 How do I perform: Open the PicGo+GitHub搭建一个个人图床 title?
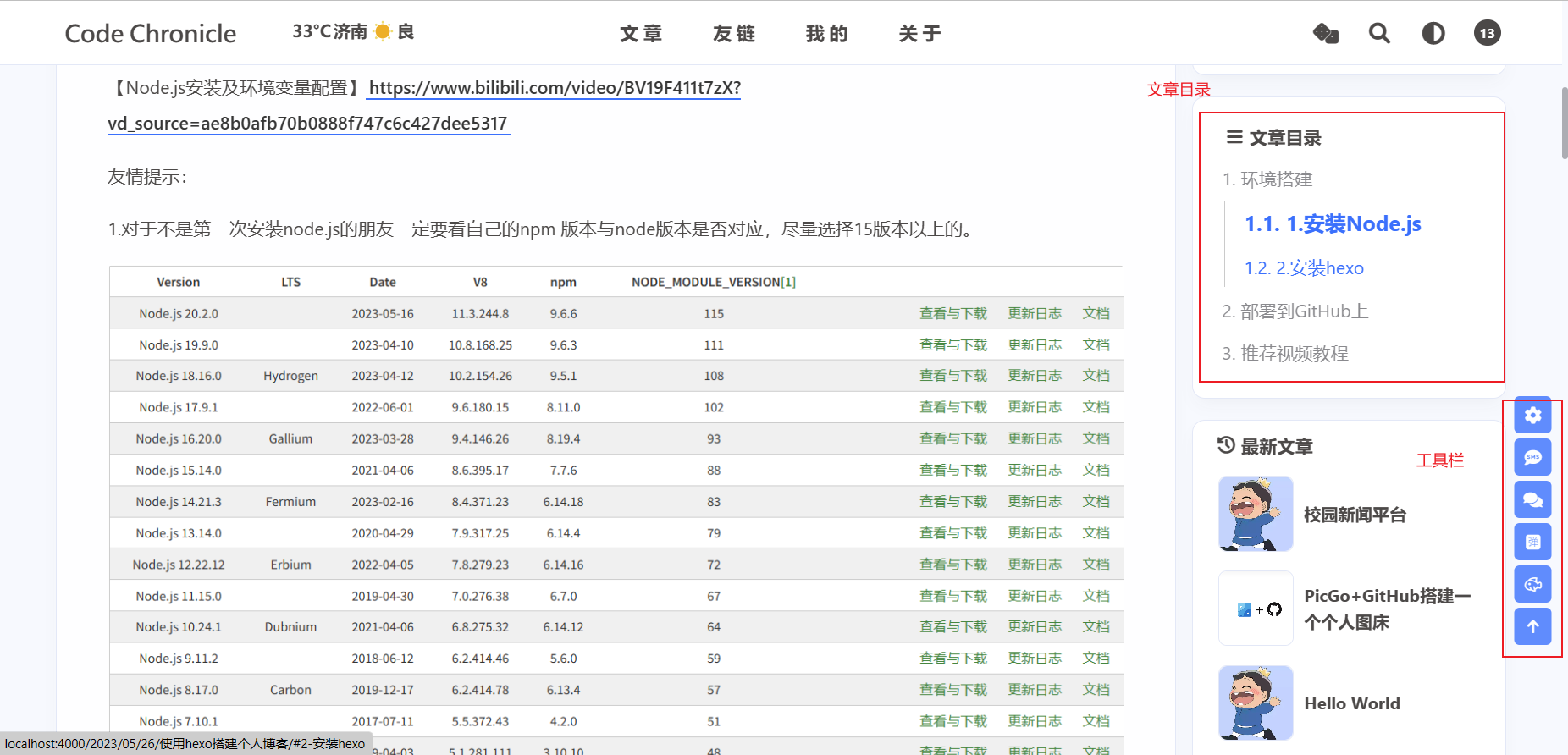click(x=1388, y=609)
